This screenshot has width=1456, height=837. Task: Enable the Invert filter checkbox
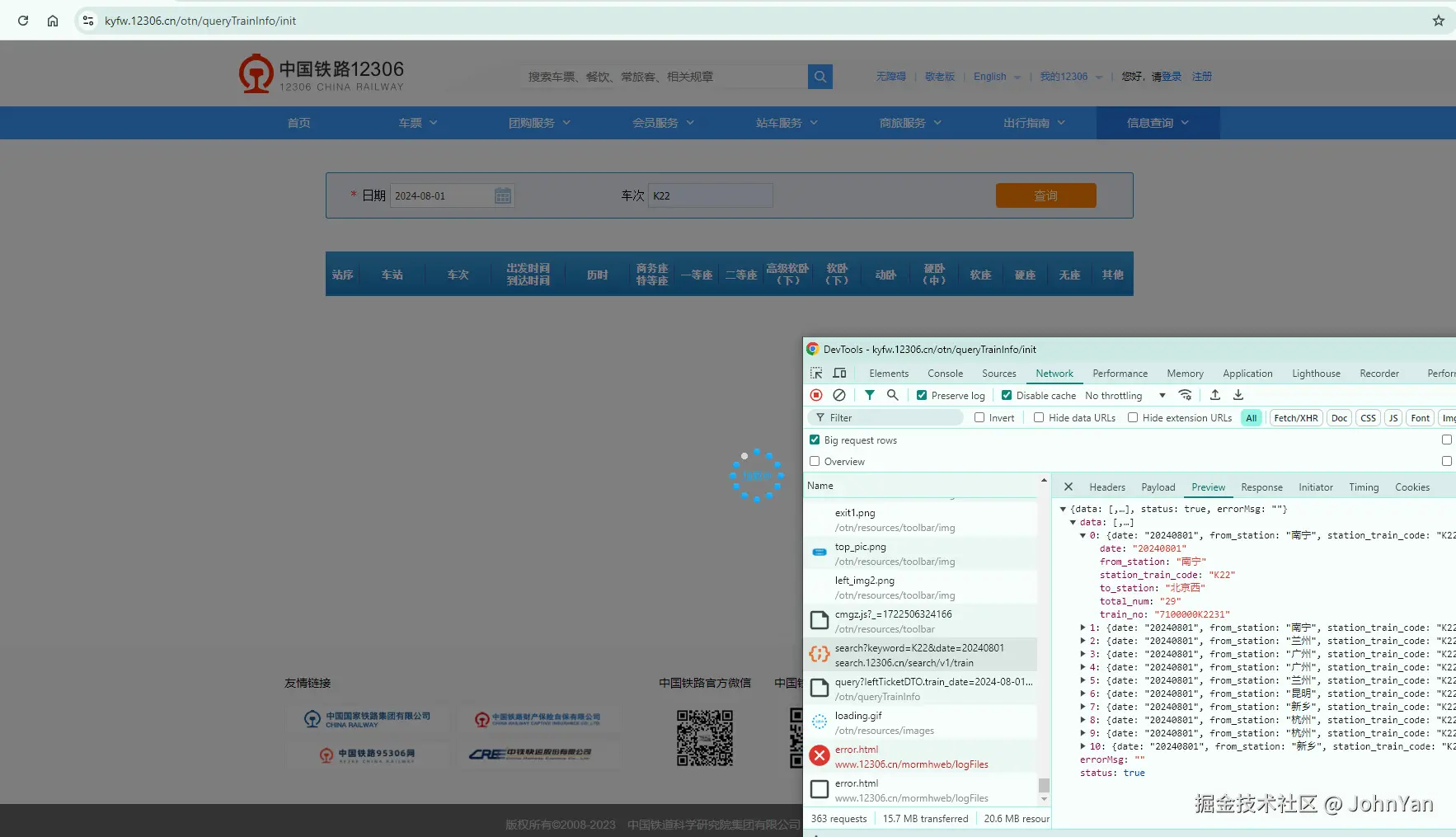point(979,417)
